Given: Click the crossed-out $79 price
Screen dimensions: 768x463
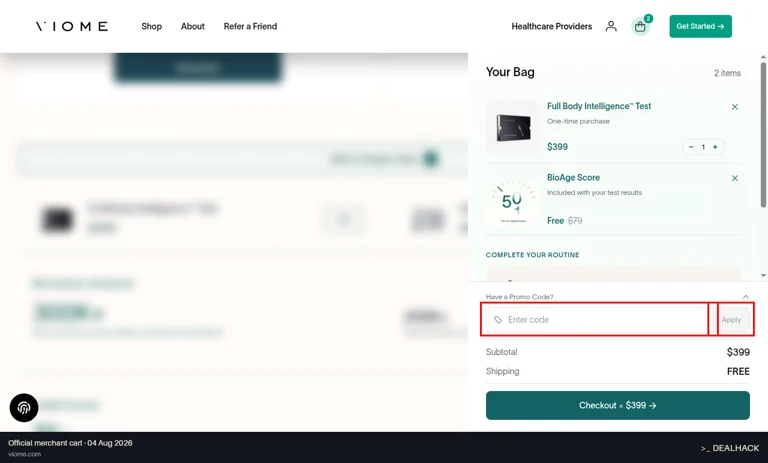Looking at the screenshot, I should [x=575, y=221].
